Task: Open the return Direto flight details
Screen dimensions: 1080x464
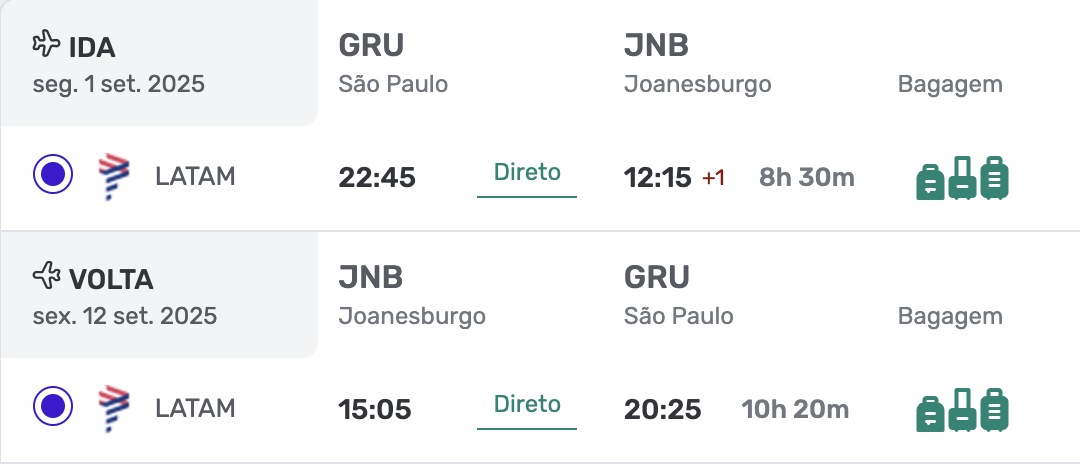Action: point(527,410)
